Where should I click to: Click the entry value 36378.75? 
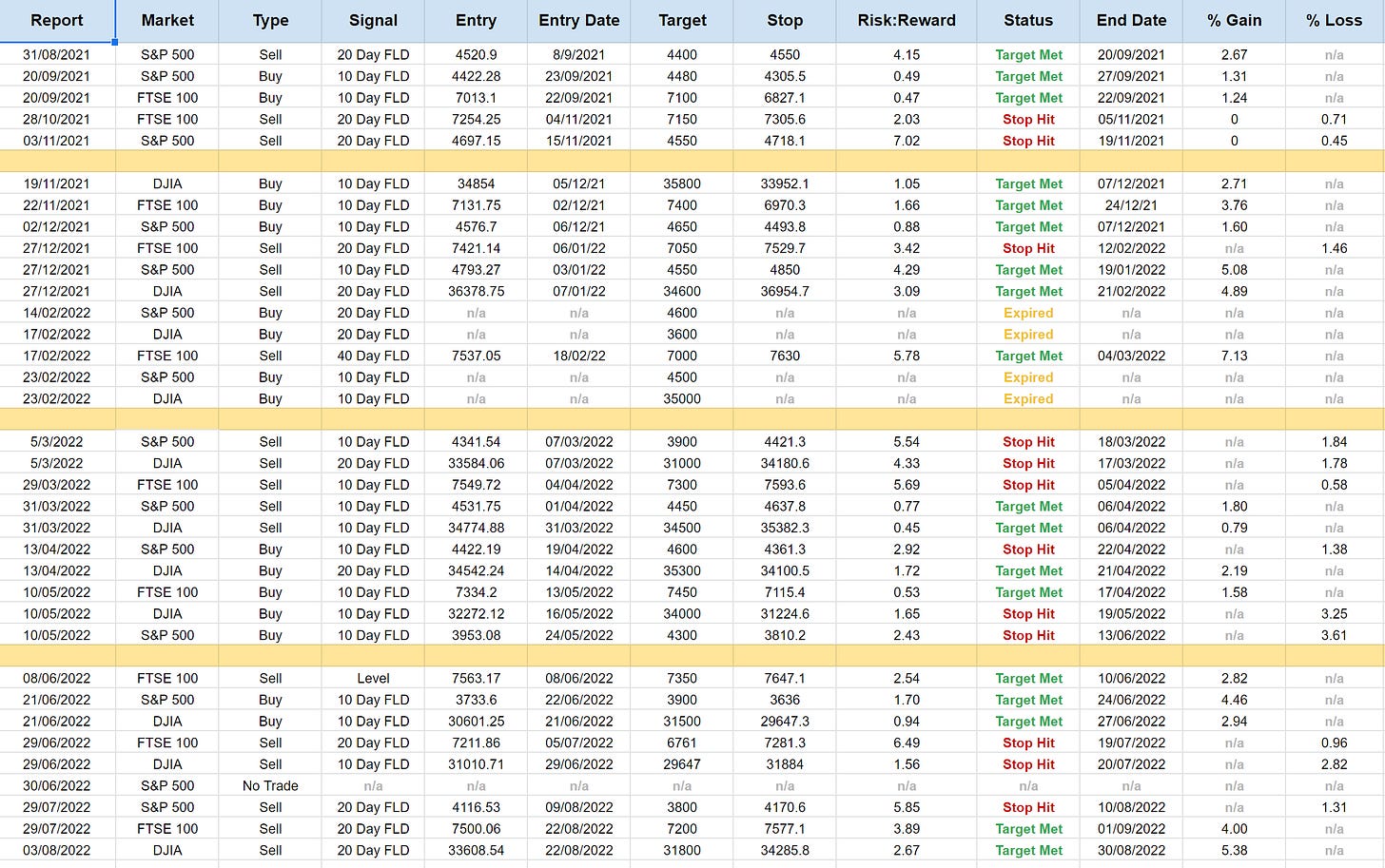[476, 292]
